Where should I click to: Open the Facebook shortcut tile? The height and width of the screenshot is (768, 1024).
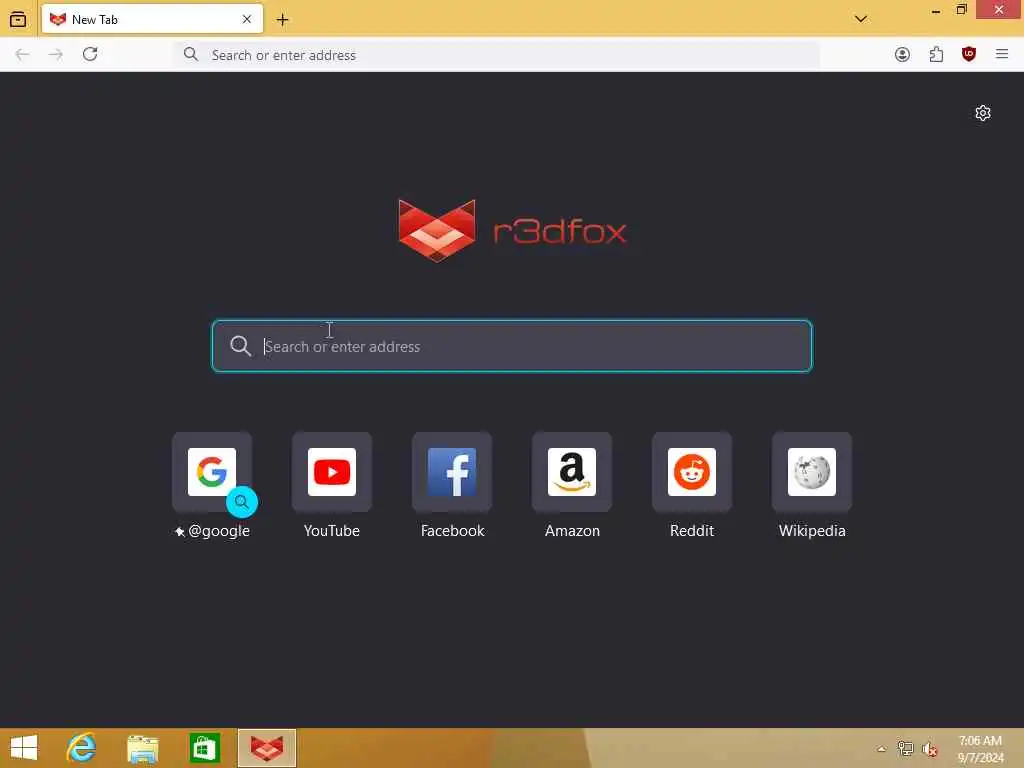[452, 472]
